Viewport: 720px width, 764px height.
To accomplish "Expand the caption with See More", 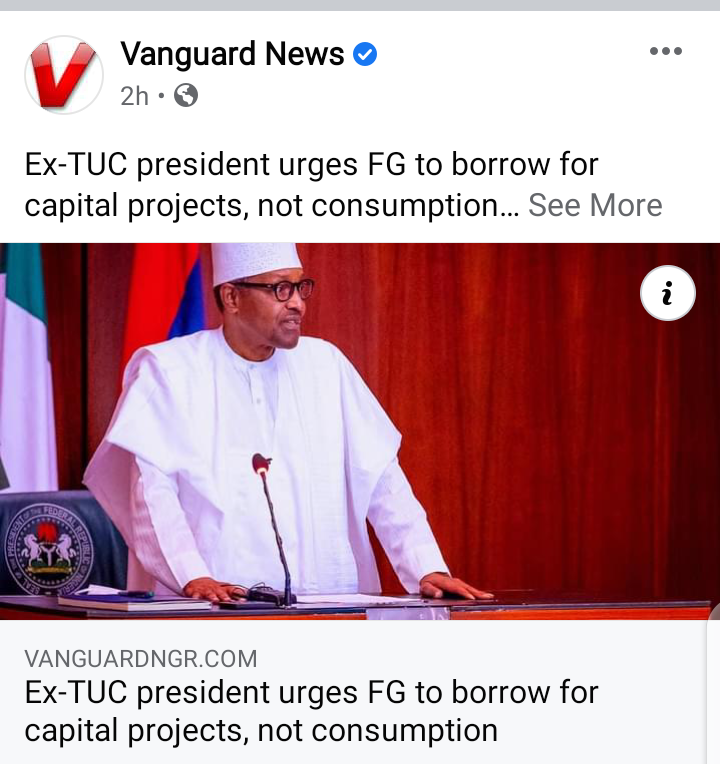I will coord(595,205).
